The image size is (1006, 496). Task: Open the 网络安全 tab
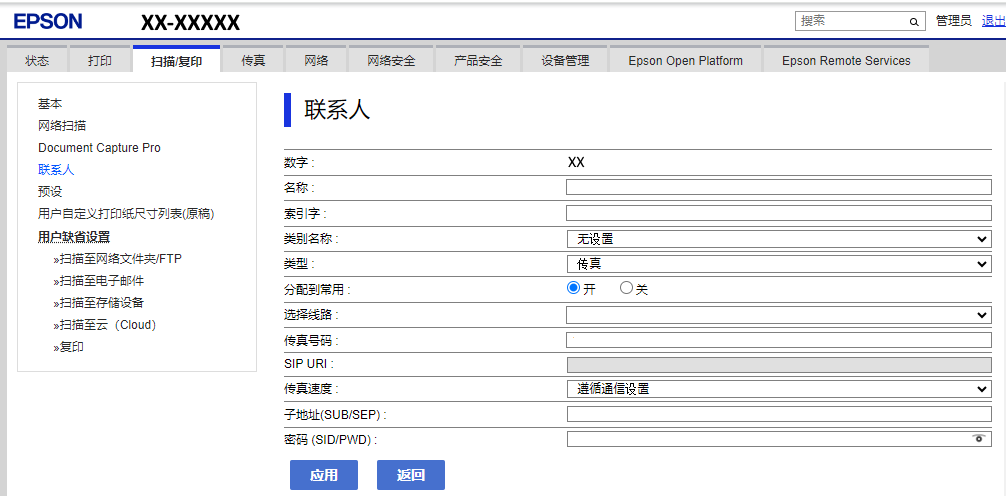pyautogui.click(x=391, y=61)
